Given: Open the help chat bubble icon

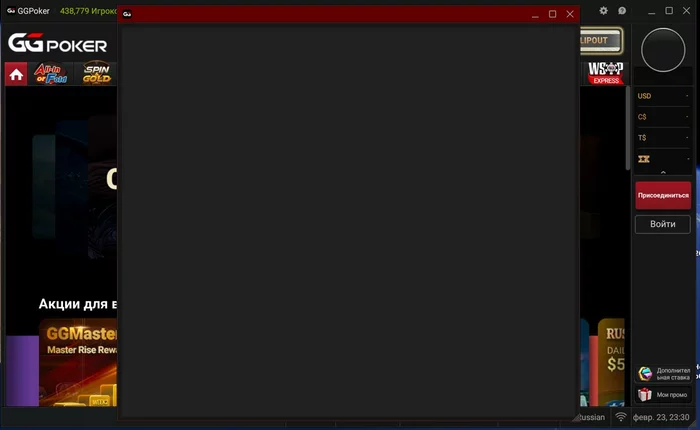Looking at the screenshot, I should 622,11.
